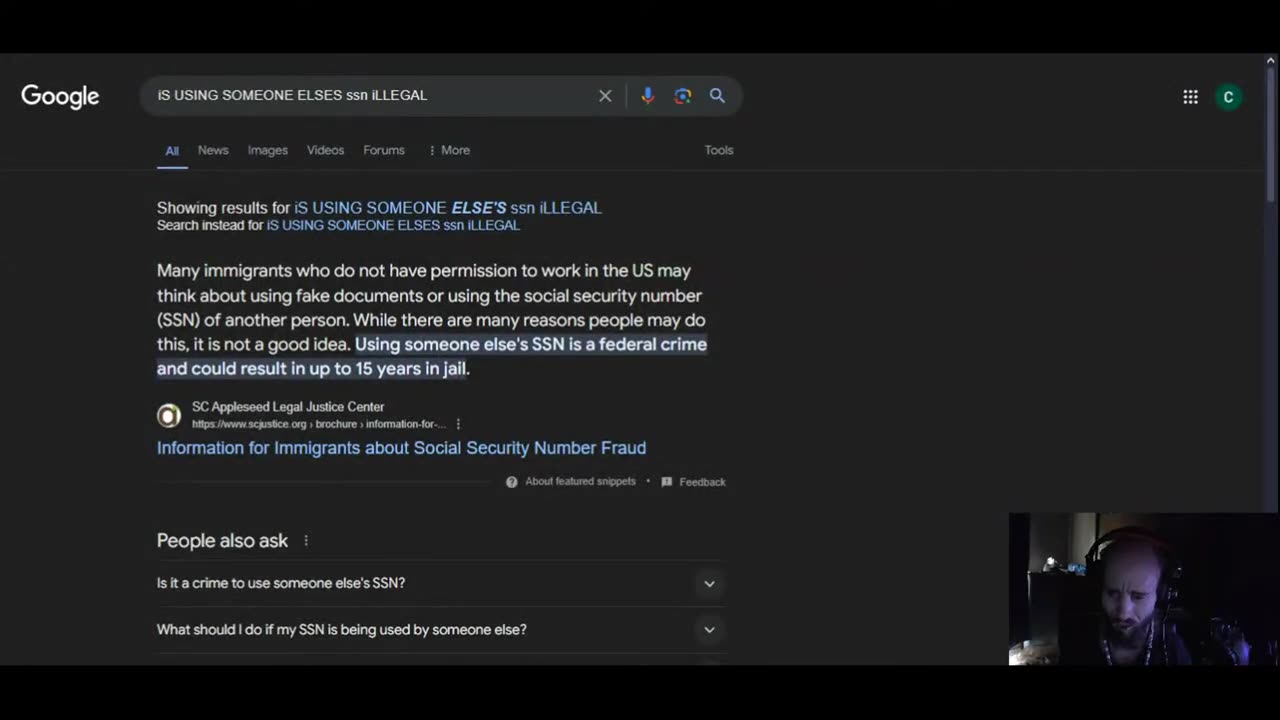Open the Google account avatar 'C'
Image resolution: width=1280 pixels, height=720 pixels.
pyautogui.click(x=1229, y=97)
